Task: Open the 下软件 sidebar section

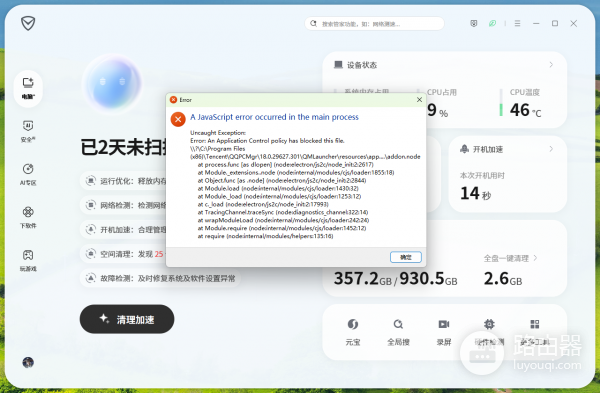Action: (28, 217)
